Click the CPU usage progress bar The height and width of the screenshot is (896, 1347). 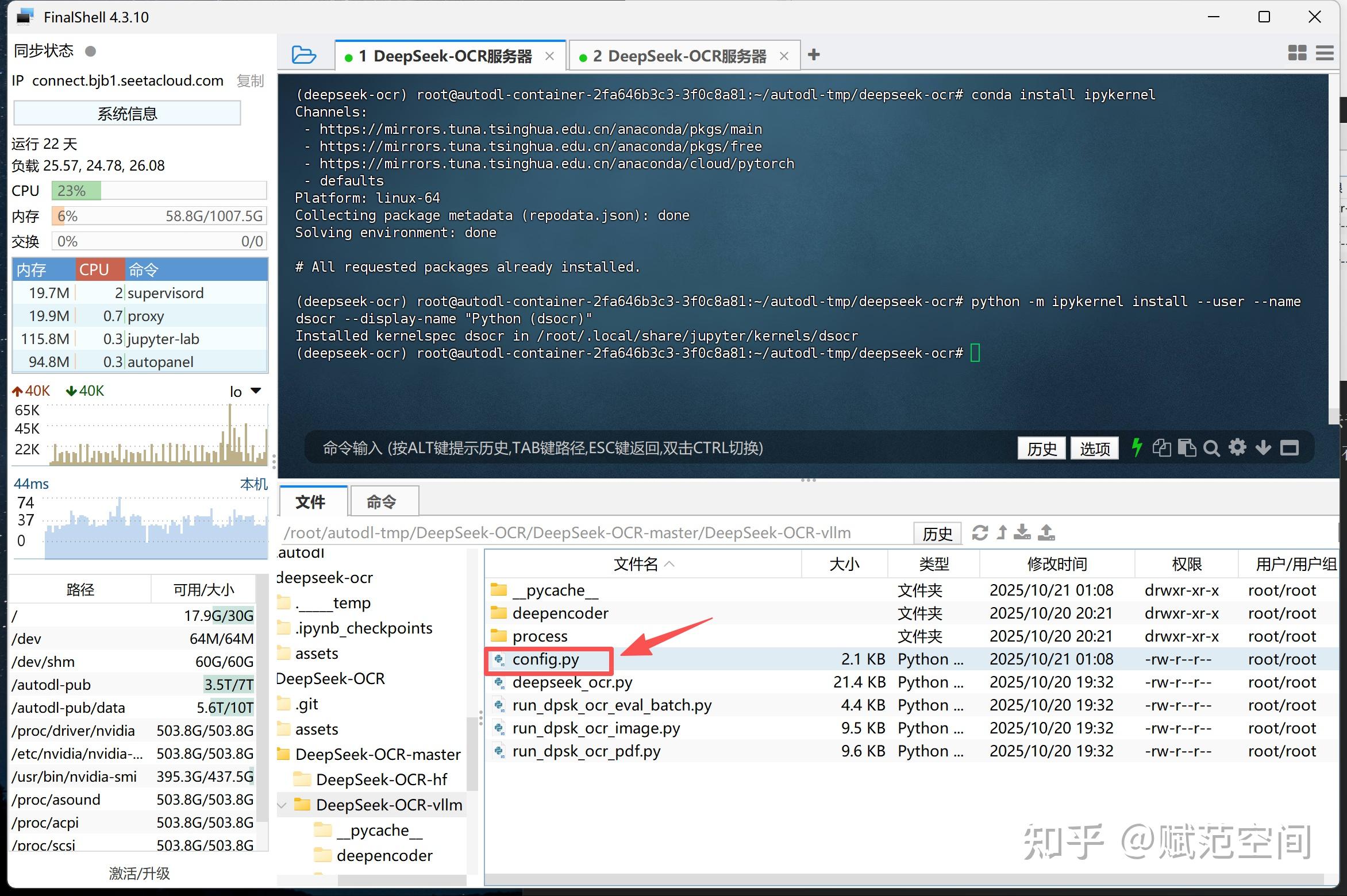coord(159,190)
